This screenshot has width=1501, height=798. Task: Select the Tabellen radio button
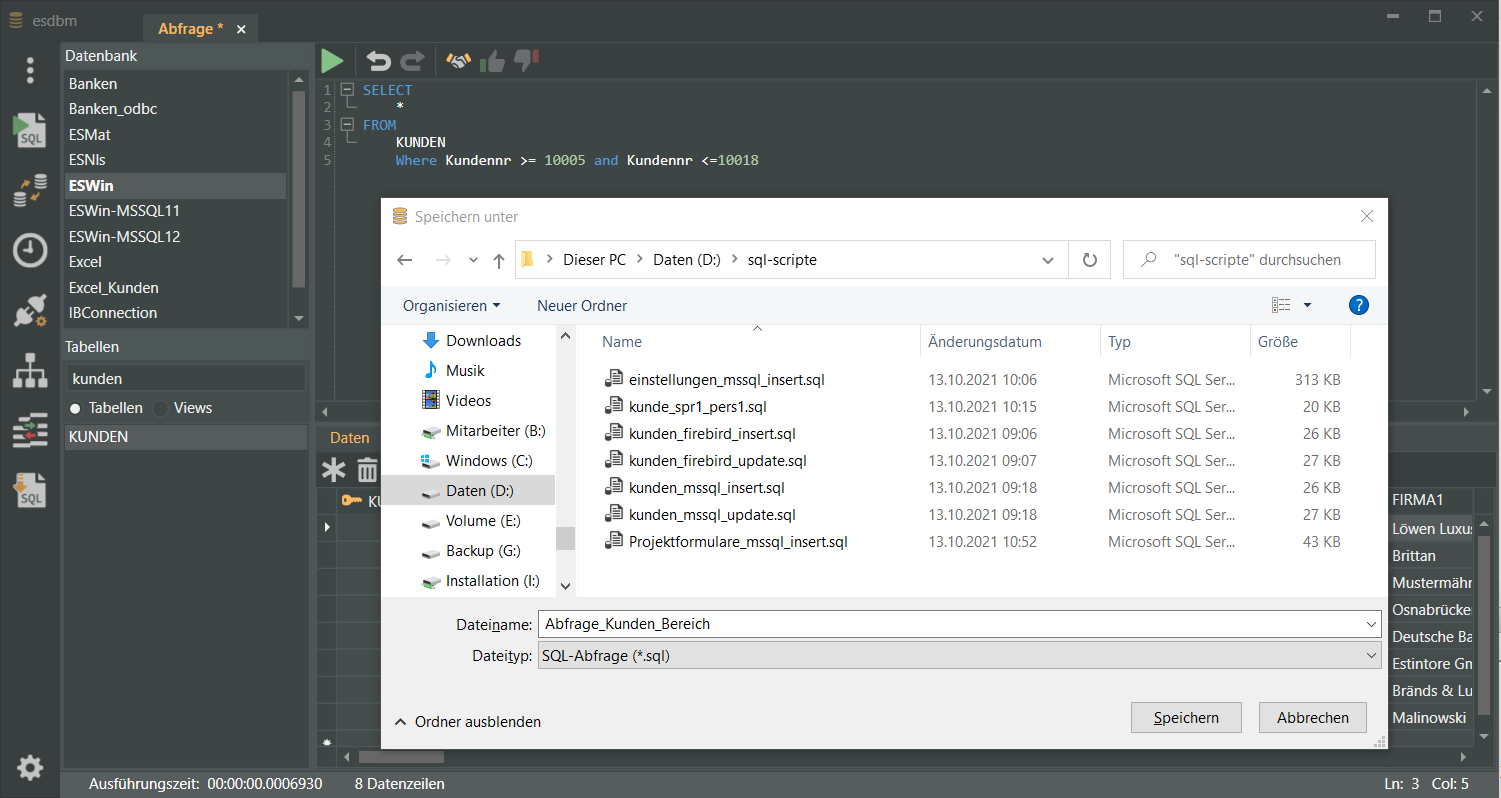click(x=75, y=408)
